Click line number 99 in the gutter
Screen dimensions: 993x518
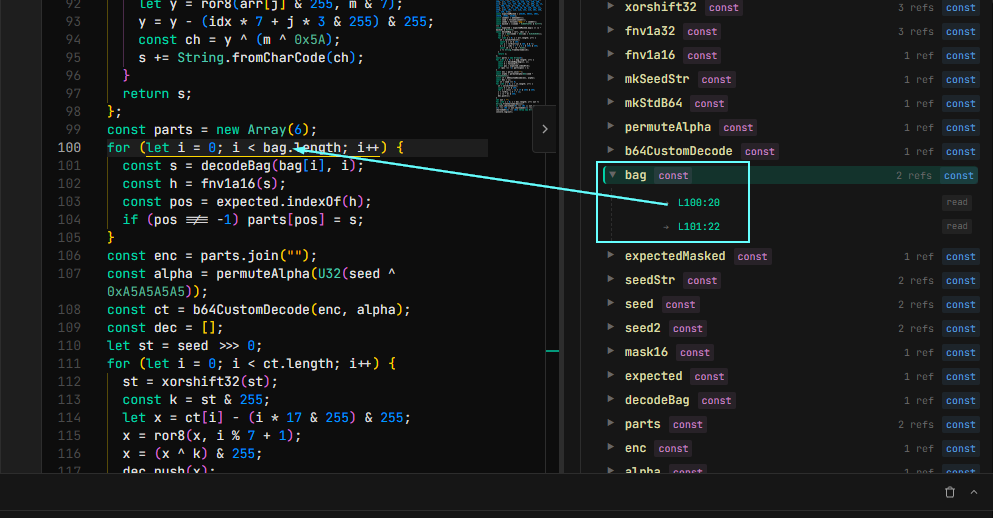tap(73, 129)
